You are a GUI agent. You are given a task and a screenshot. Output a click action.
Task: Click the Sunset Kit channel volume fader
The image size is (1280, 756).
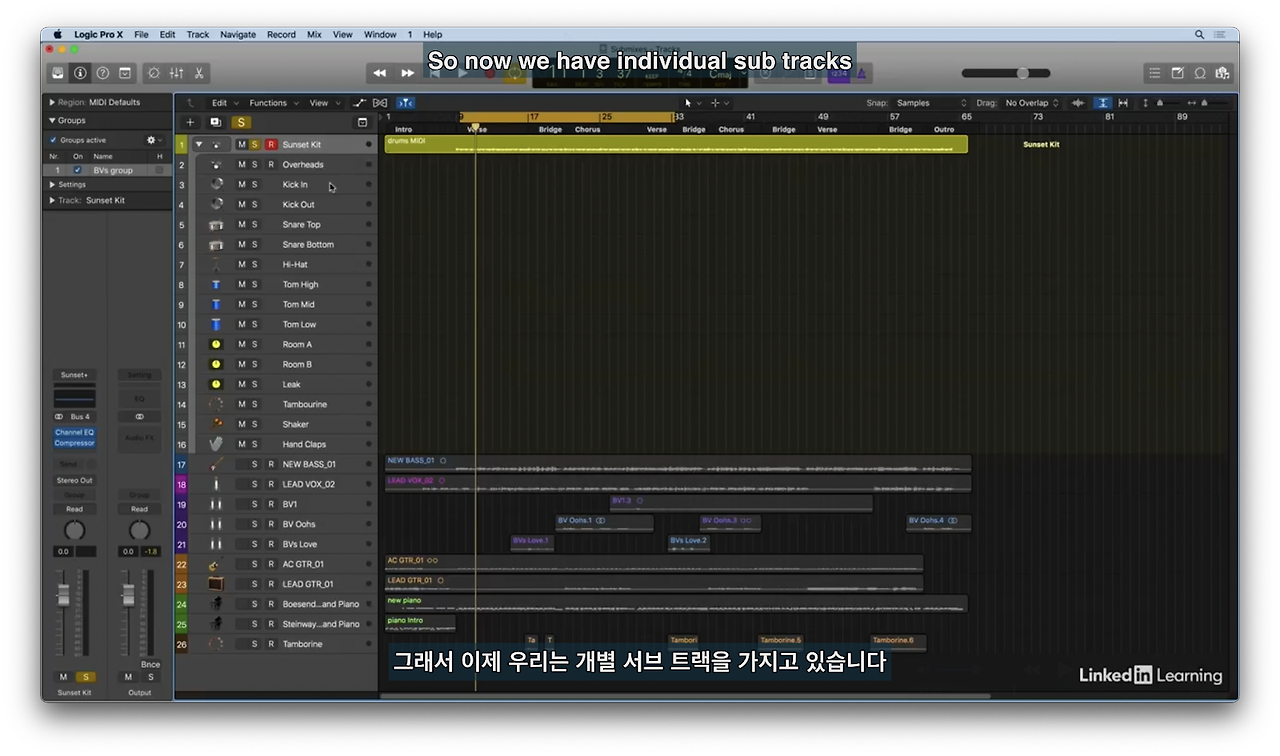(64, 596)
